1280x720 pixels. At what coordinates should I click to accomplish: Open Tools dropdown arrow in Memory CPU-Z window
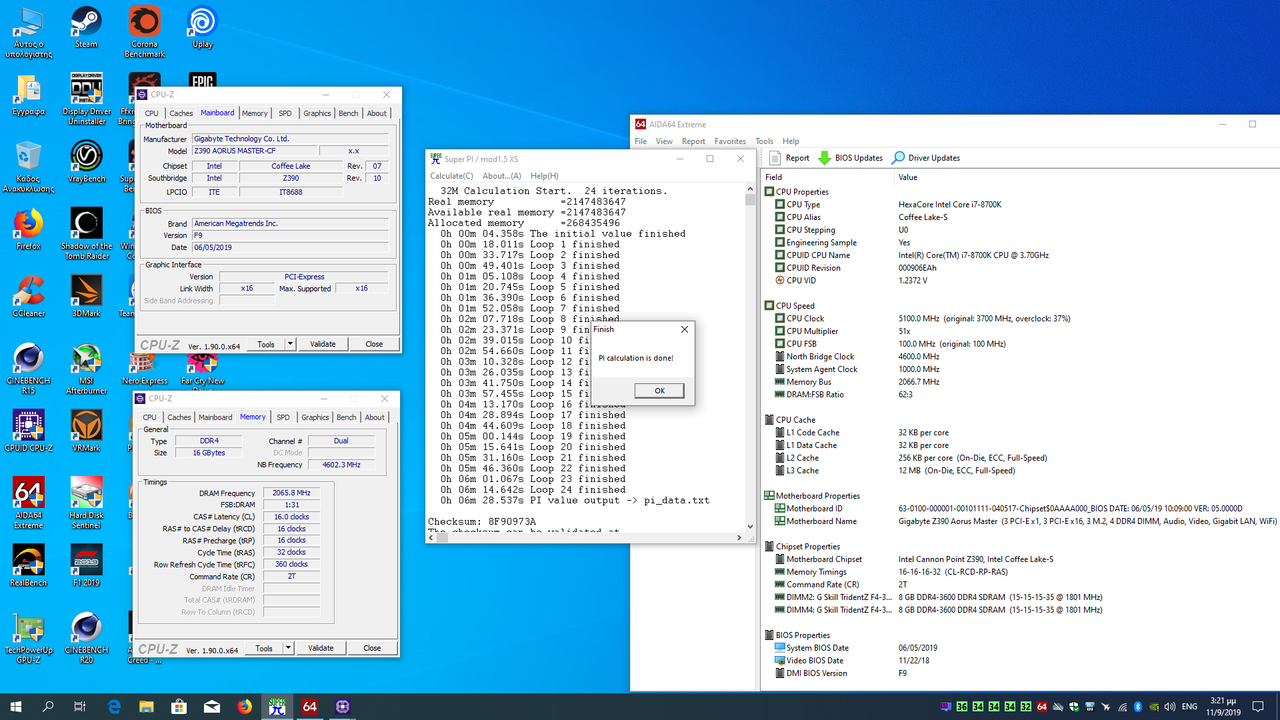[290, 648]
